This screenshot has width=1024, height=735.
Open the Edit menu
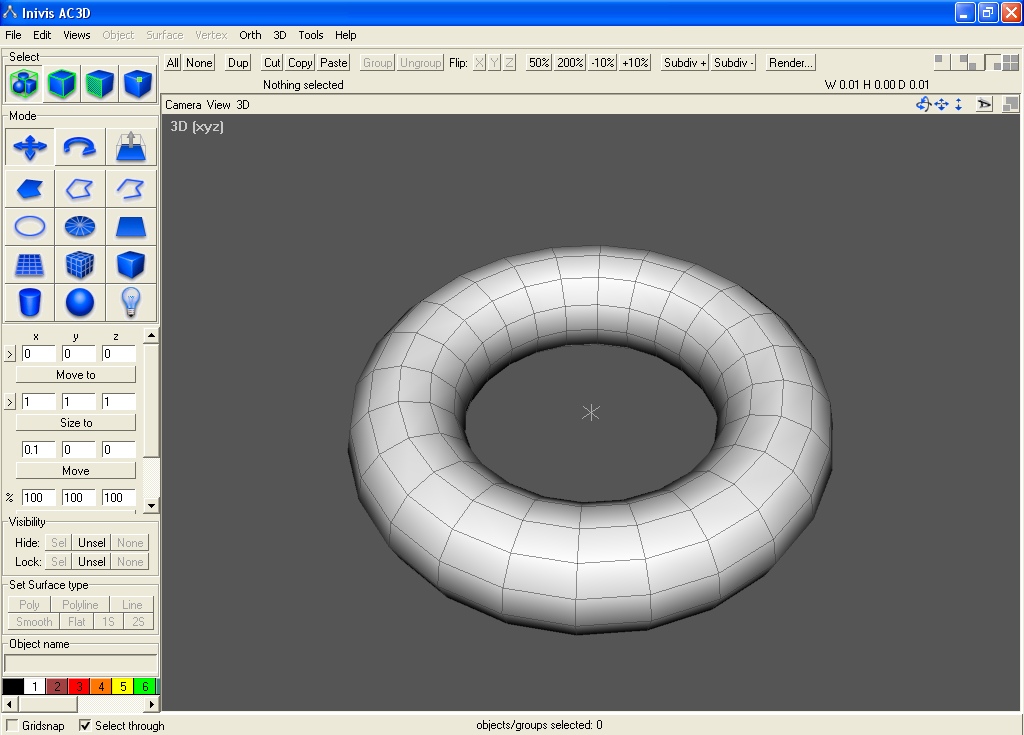tap(42, 35)
